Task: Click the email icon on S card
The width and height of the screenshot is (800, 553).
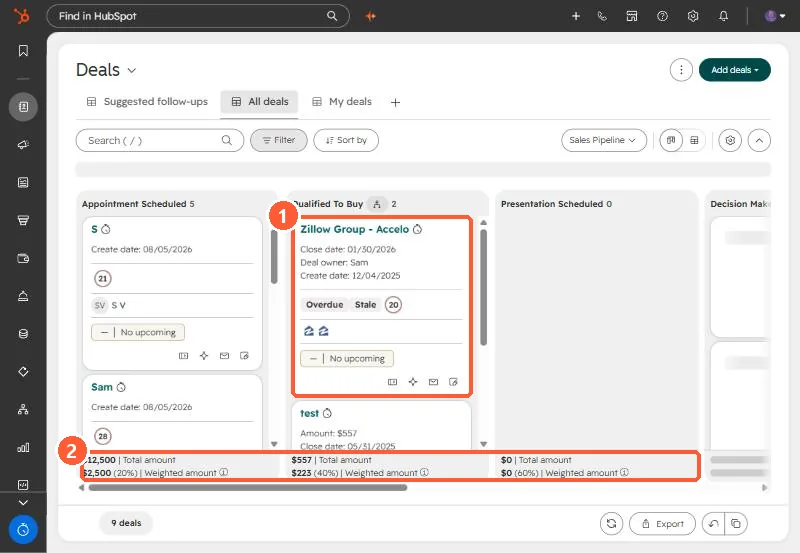Action: [x=224, y=356]
